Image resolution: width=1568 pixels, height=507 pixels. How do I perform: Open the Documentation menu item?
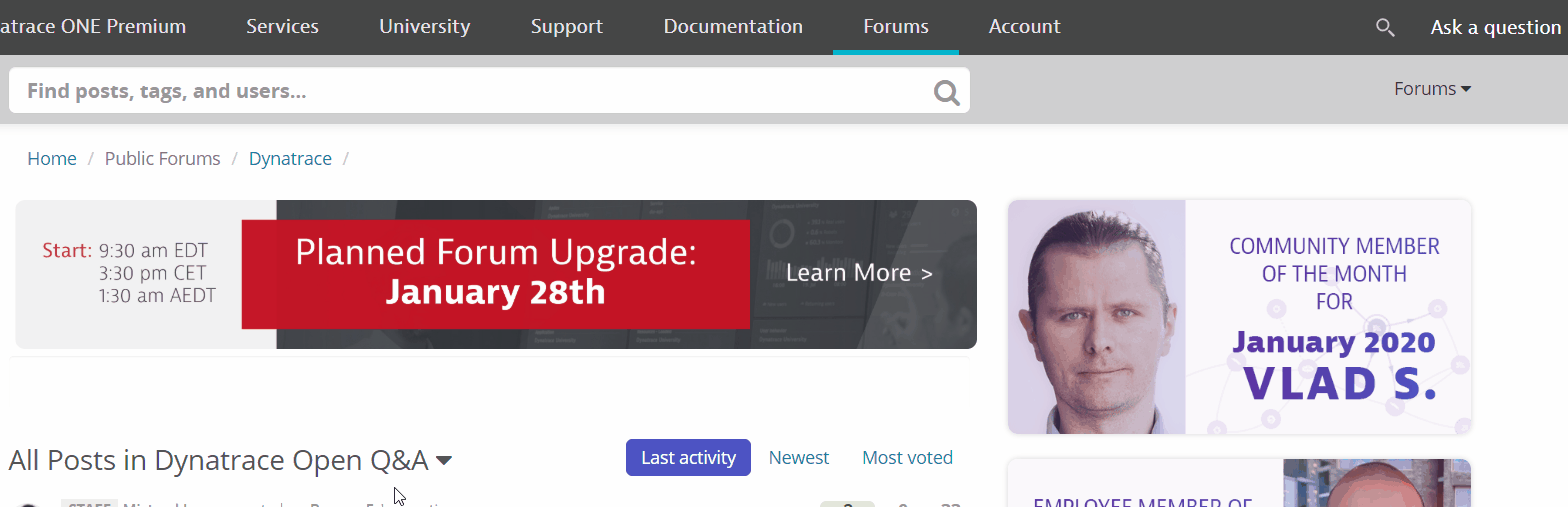click(x=733, y=27)
